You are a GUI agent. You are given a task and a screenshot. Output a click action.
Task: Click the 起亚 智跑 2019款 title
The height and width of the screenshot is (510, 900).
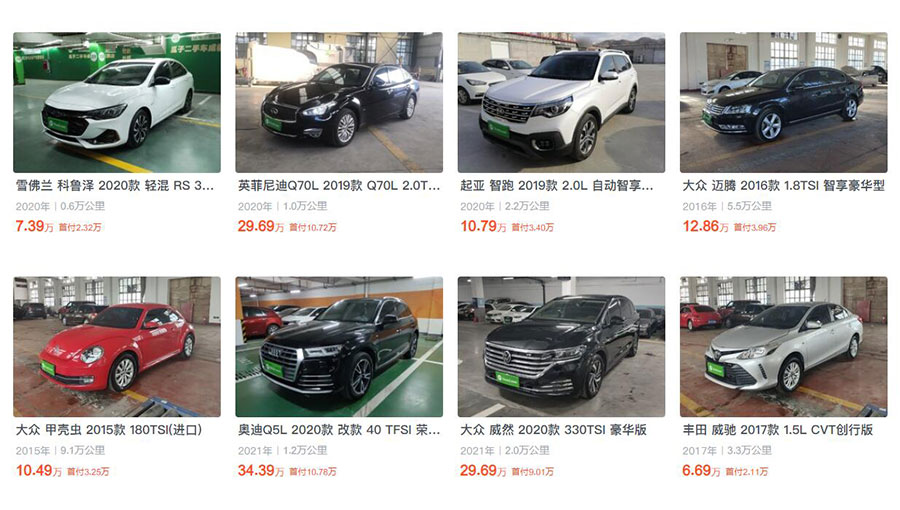point(557,186)
